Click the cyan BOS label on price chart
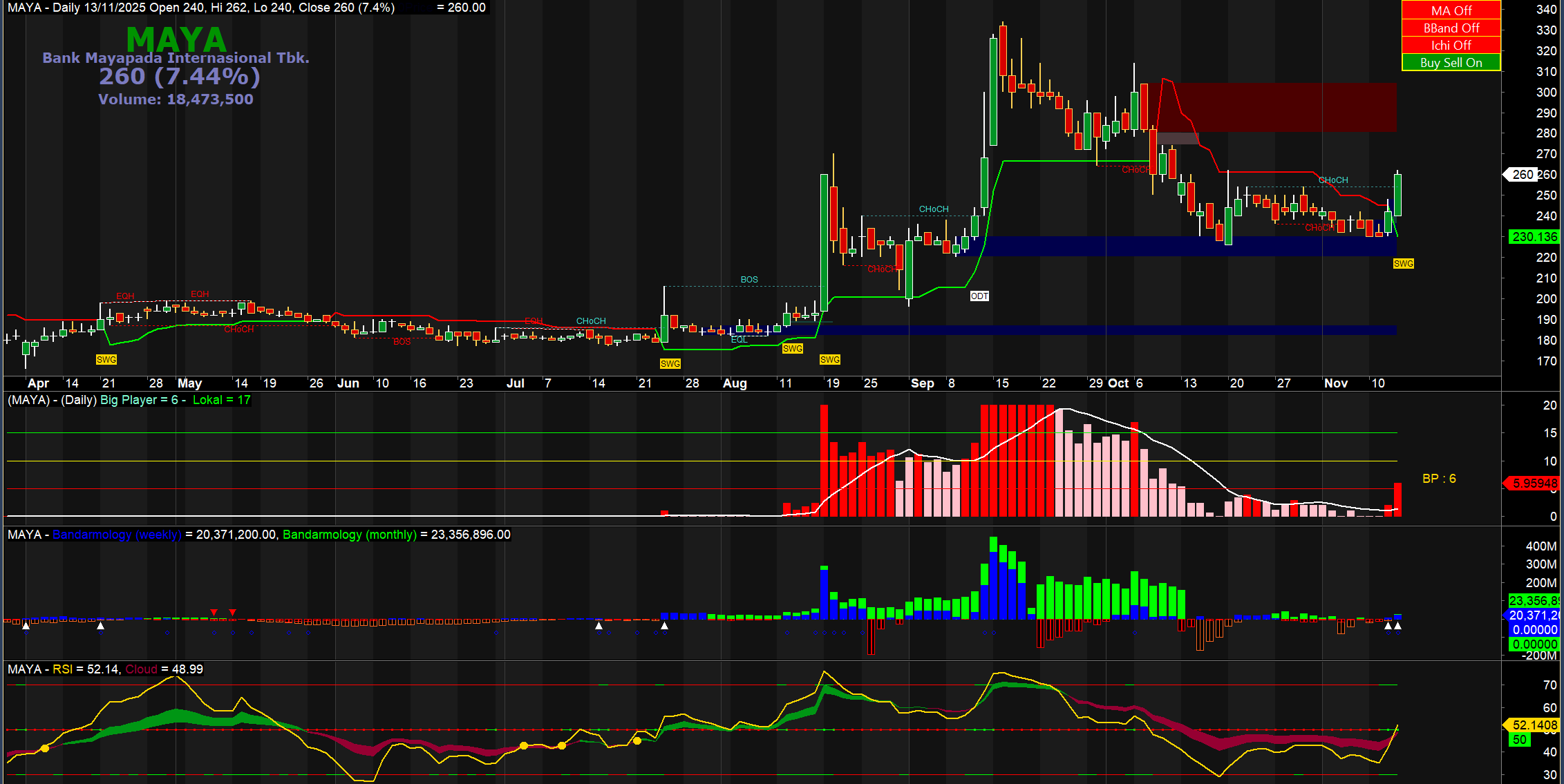 pos(749,280)
